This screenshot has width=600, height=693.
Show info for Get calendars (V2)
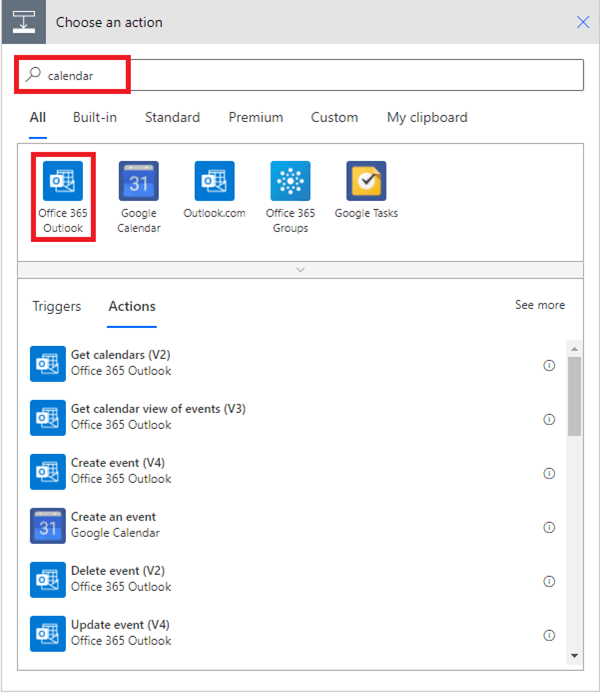coord(549,366)
